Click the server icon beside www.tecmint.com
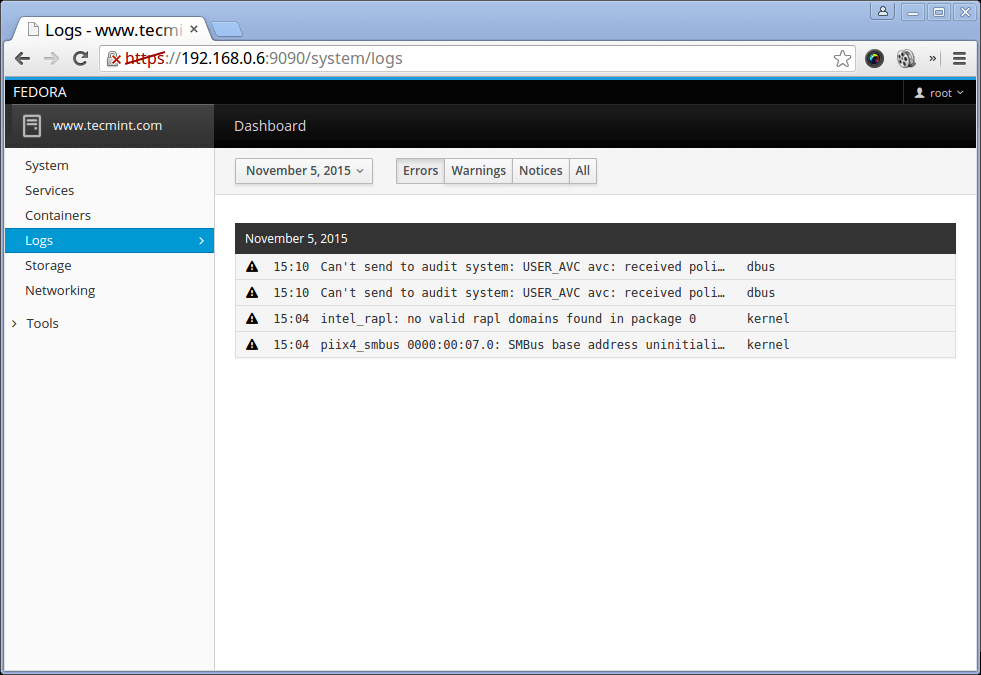The image size is (981, 675). tap(32, 126)
